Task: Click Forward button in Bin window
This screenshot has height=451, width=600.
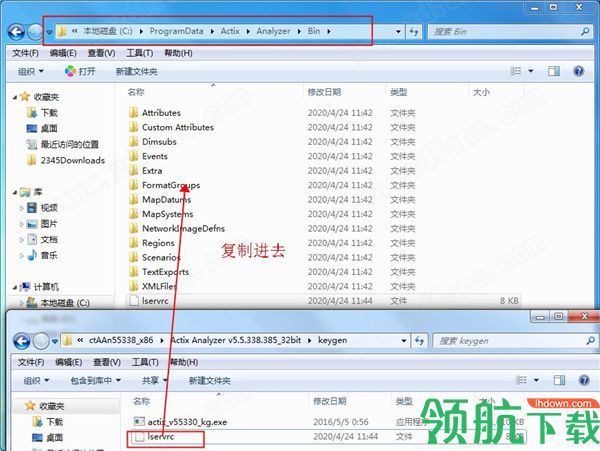Action: point(35,32)
